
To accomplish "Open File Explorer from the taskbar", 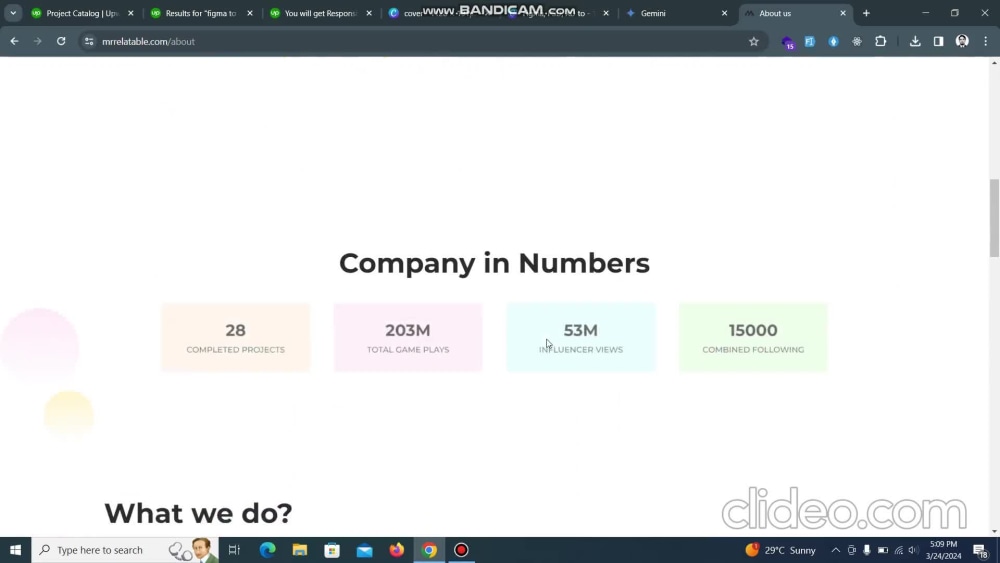I will [x=300, y=550].
